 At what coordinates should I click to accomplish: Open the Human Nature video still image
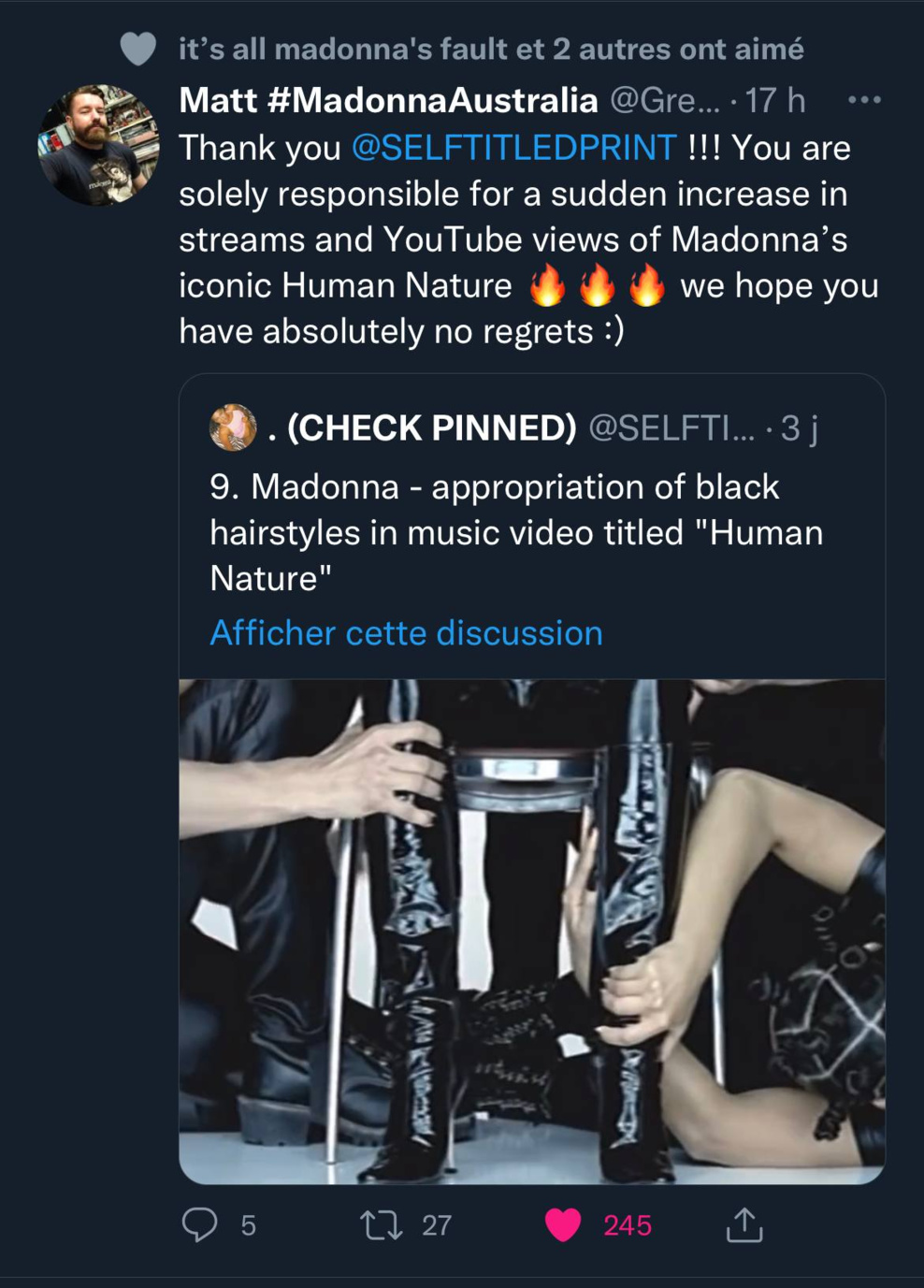pos(531,931)
